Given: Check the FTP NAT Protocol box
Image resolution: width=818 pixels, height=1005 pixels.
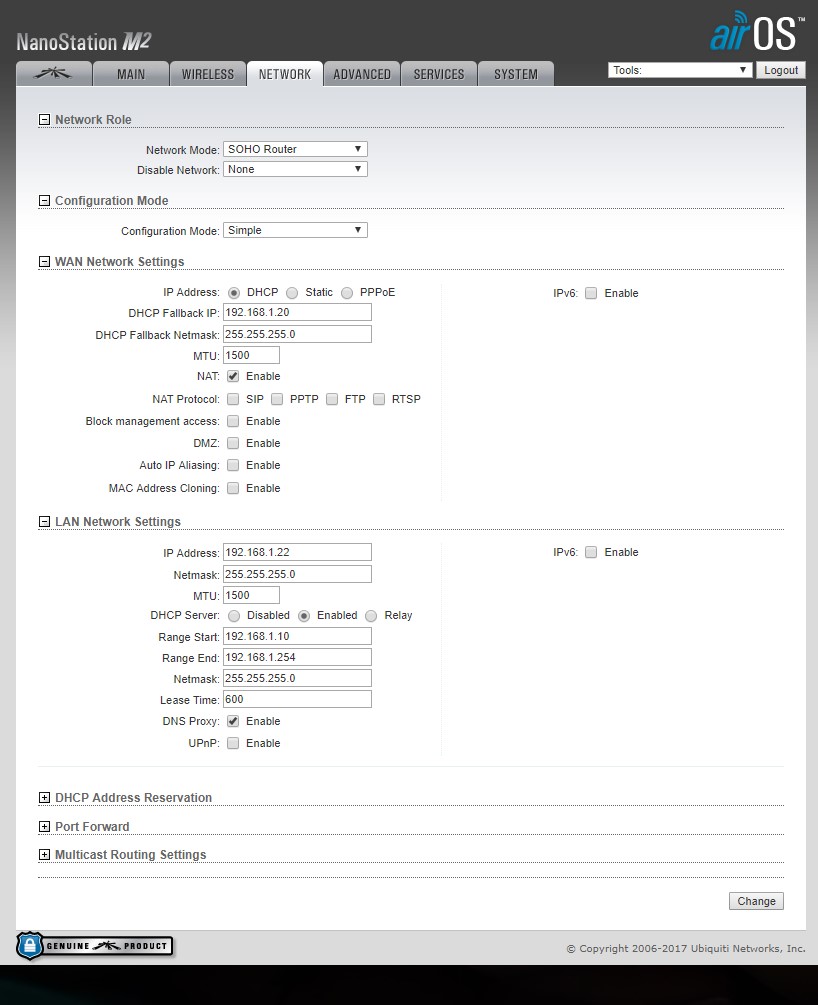Looking at the screenshot, I should point(332,399).
